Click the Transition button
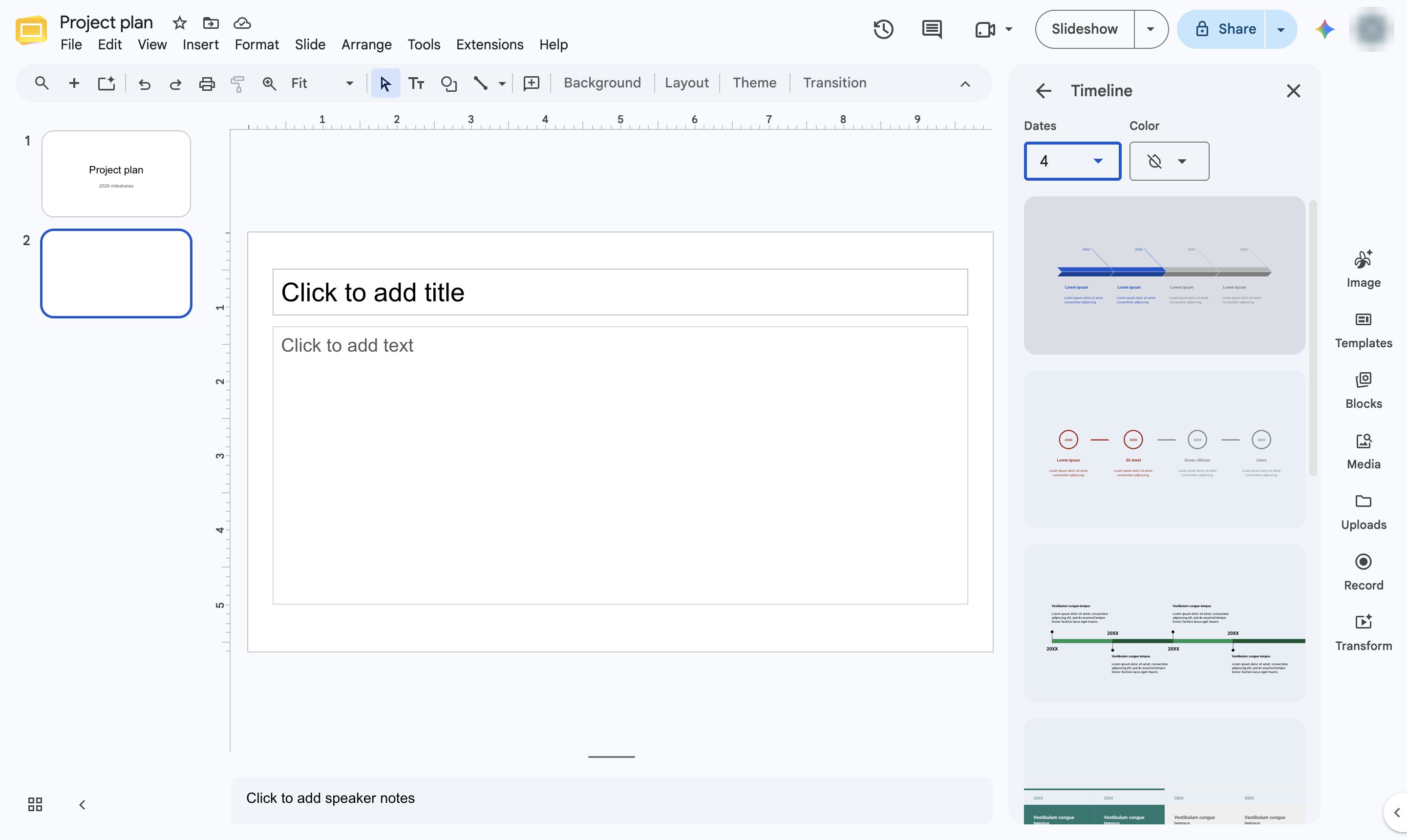Viewport: 1407px width, 840px height. [834, 83]
